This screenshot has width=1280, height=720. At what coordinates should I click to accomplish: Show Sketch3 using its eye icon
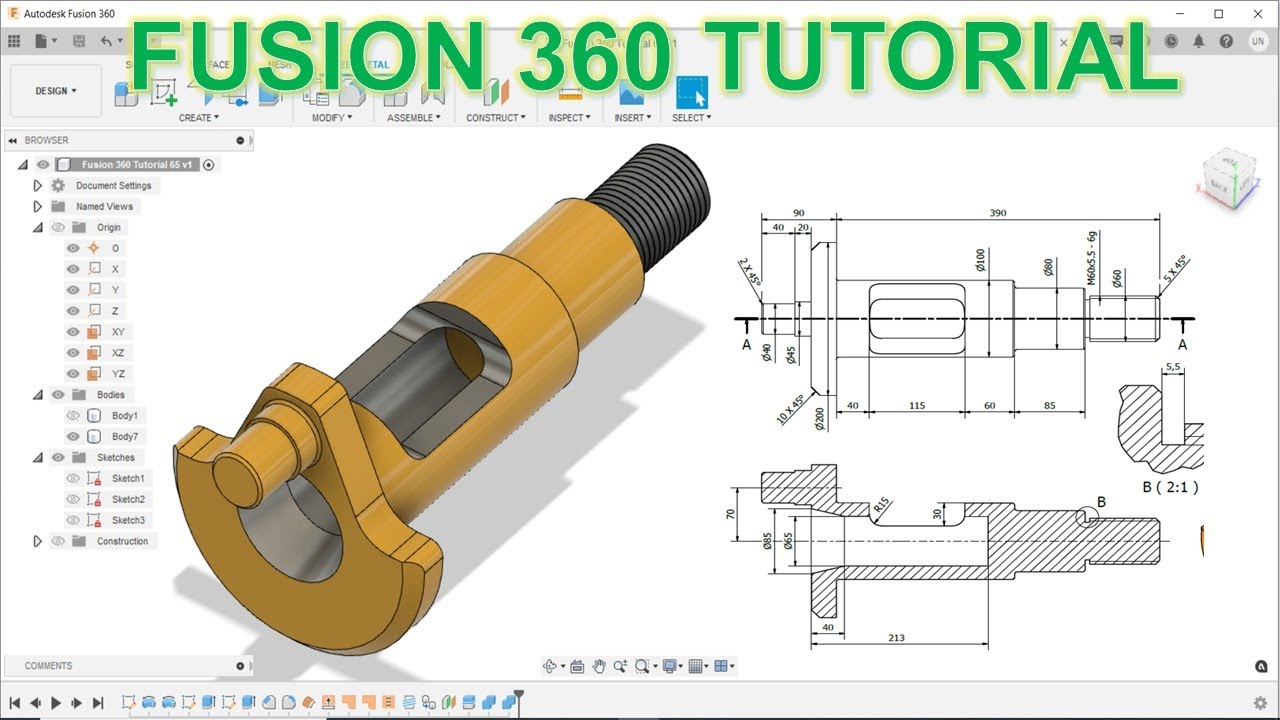click(x=73, y=520)
